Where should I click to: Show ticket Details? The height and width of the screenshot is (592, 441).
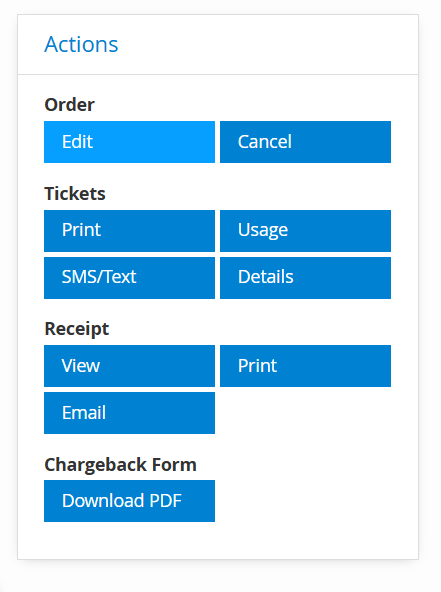[x=305, y=278]
